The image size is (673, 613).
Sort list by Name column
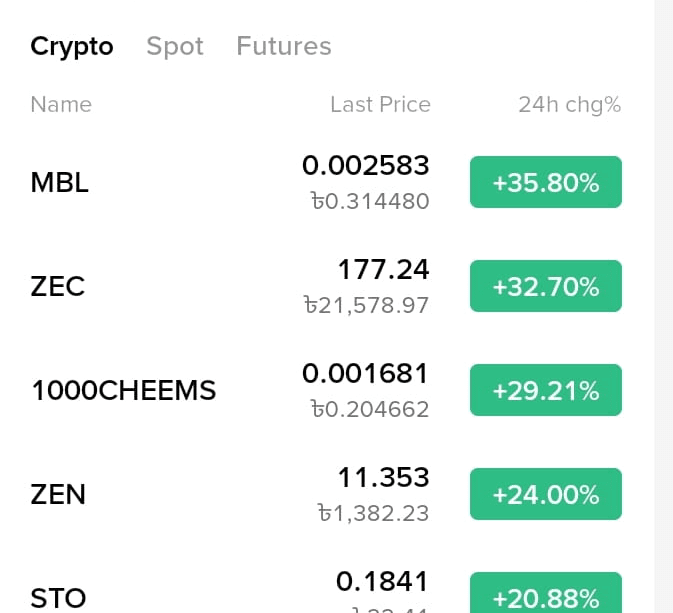61,104
